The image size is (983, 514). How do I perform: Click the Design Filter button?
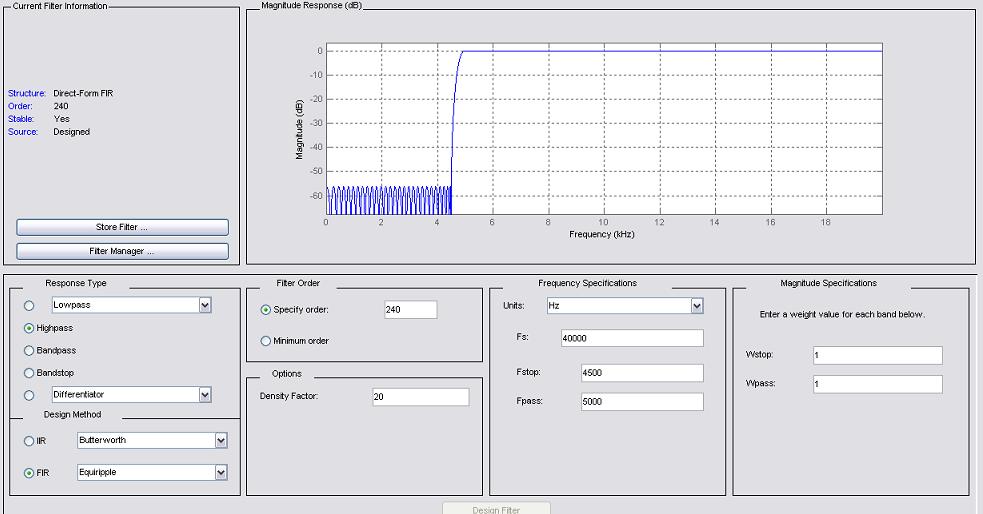tap(496, 508)
